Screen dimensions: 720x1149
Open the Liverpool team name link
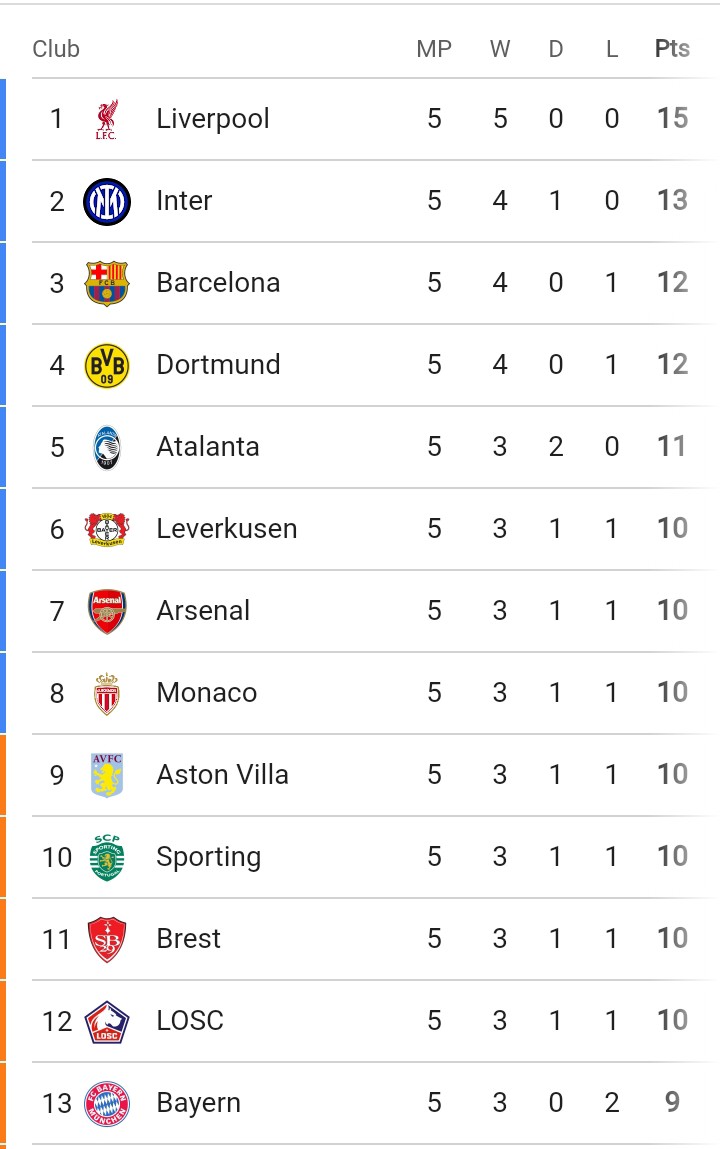[x=213, y=119]
